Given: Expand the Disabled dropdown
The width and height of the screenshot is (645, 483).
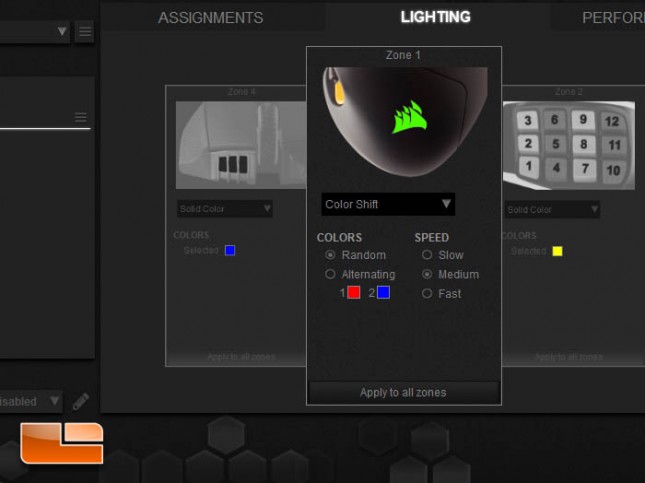Looking at the screenshot, I should [30, 401].
